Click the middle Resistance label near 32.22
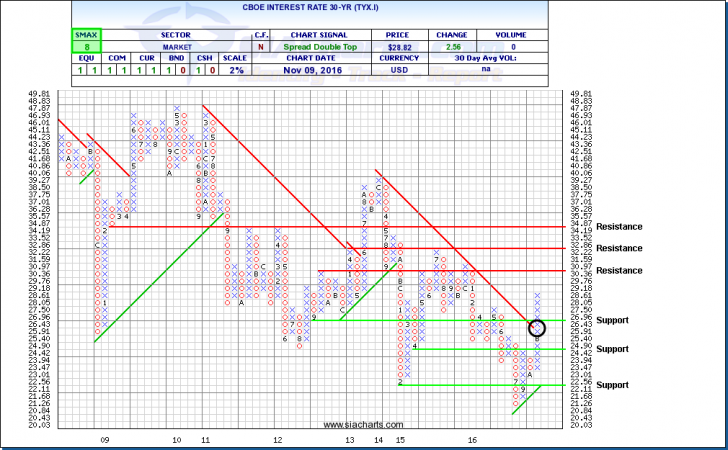This screenshot has width=728, height=450. pyautogui.click(x=618, y=248)
